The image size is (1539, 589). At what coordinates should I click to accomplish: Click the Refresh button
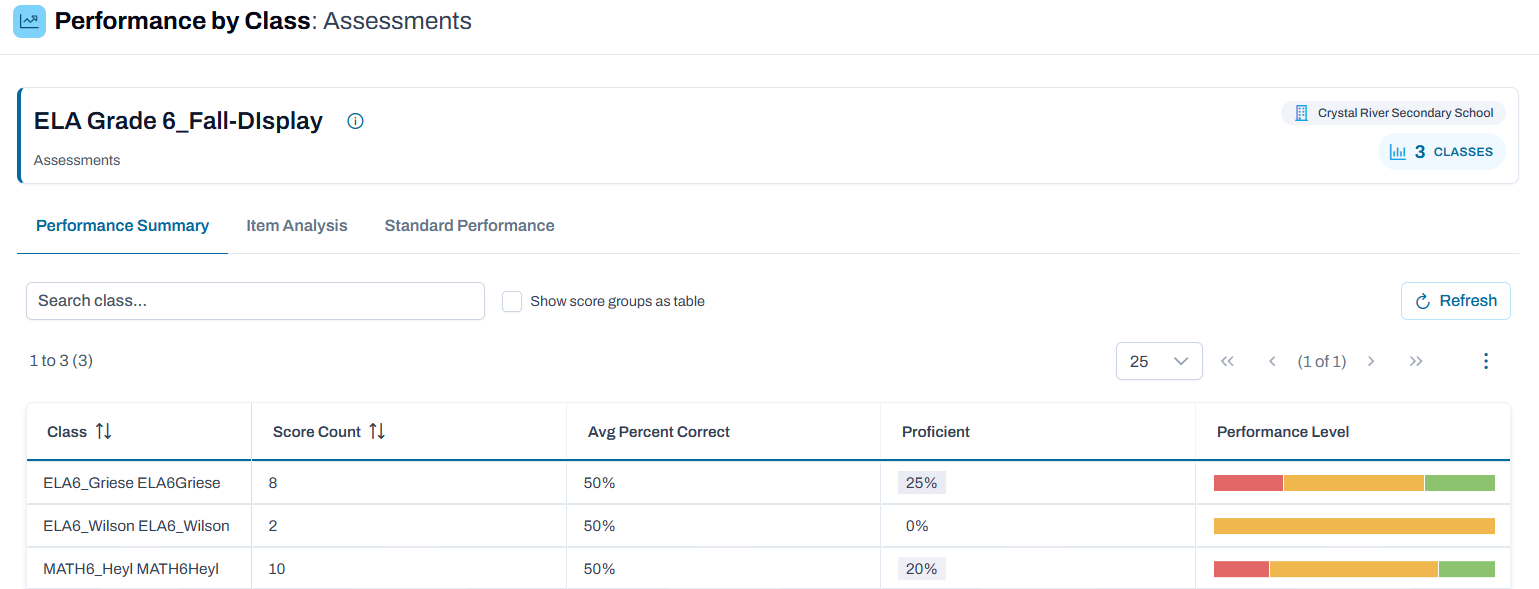pos(1456,301)
